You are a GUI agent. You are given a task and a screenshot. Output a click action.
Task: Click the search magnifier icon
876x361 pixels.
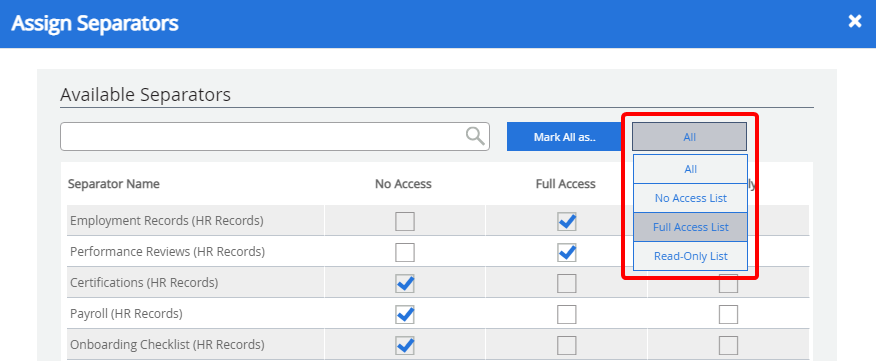point(475,136)
